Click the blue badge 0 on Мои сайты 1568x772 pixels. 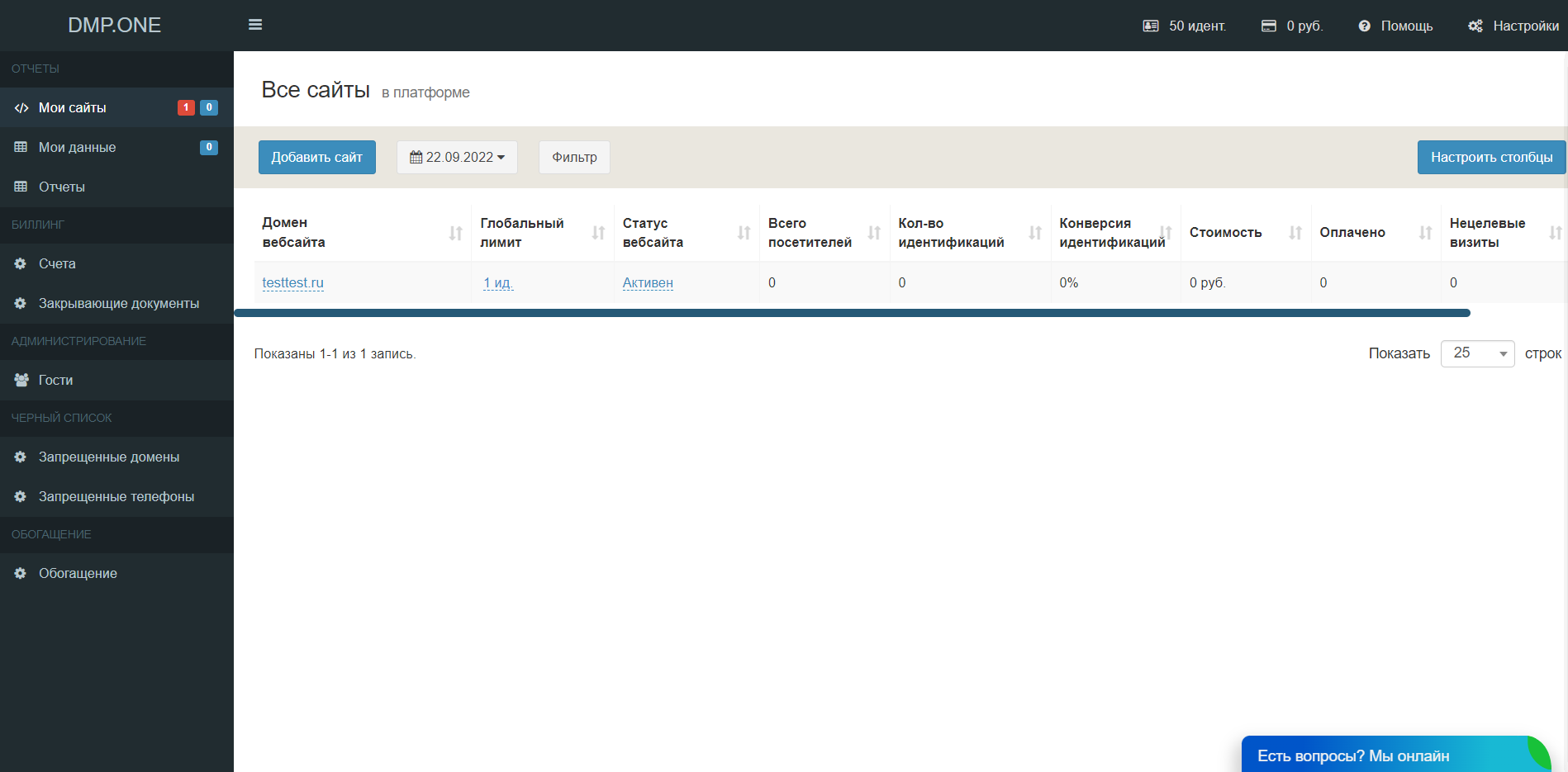[209, 107]
